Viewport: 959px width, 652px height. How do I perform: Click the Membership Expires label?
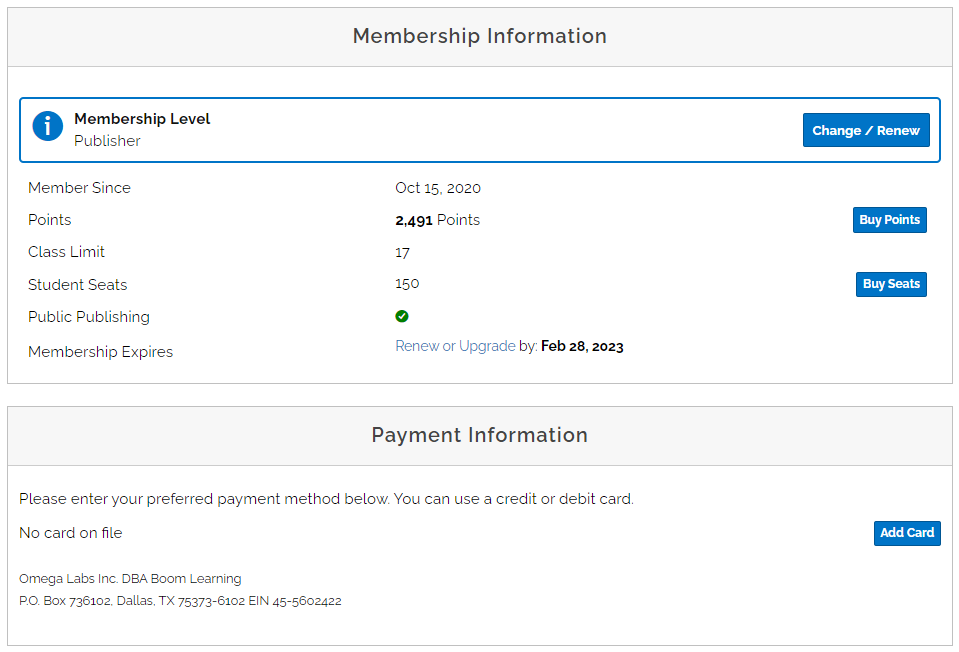100,351
